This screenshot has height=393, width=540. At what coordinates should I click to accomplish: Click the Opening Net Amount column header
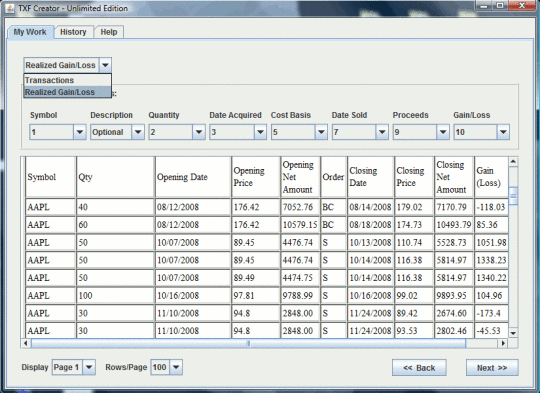click(300, 177)
